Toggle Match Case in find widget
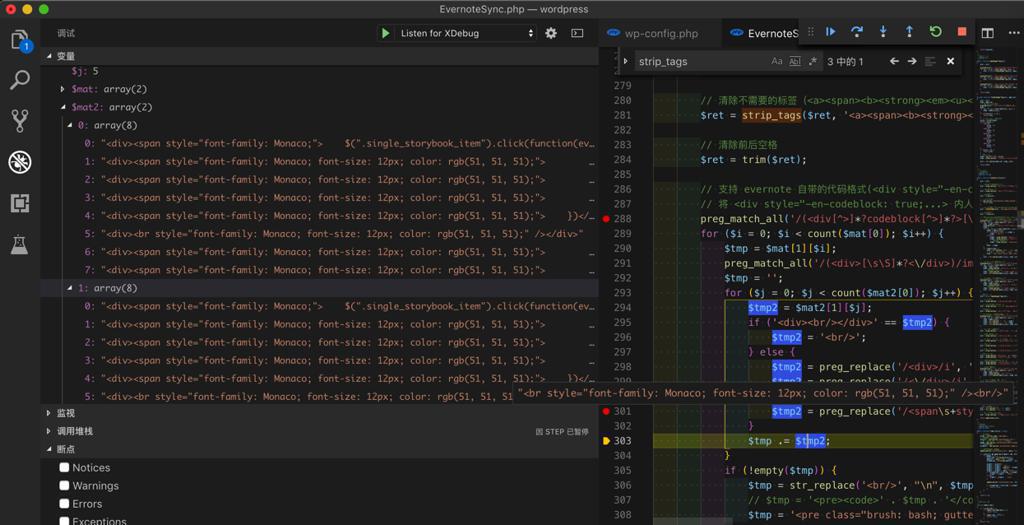Viewport: 1024px width, 525px height. (777, 61)
